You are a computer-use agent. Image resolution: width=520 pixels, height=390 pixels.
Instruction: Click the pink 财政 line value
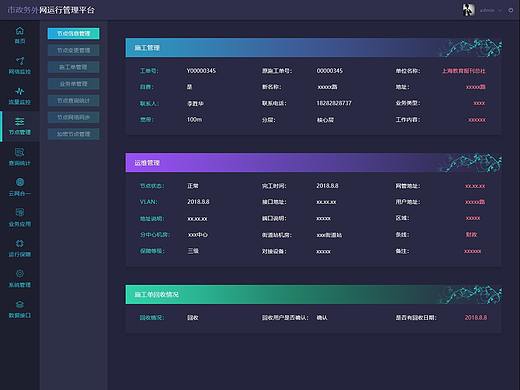click(x=471, y=235)
